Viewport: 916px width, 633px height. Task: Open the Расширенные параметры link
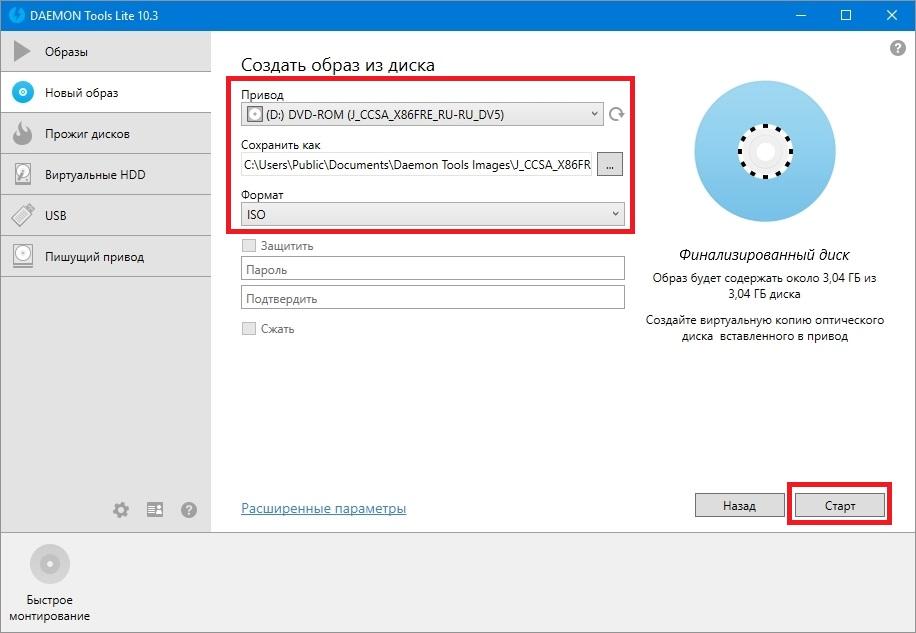pyautogui.click(x=323, y=509)
